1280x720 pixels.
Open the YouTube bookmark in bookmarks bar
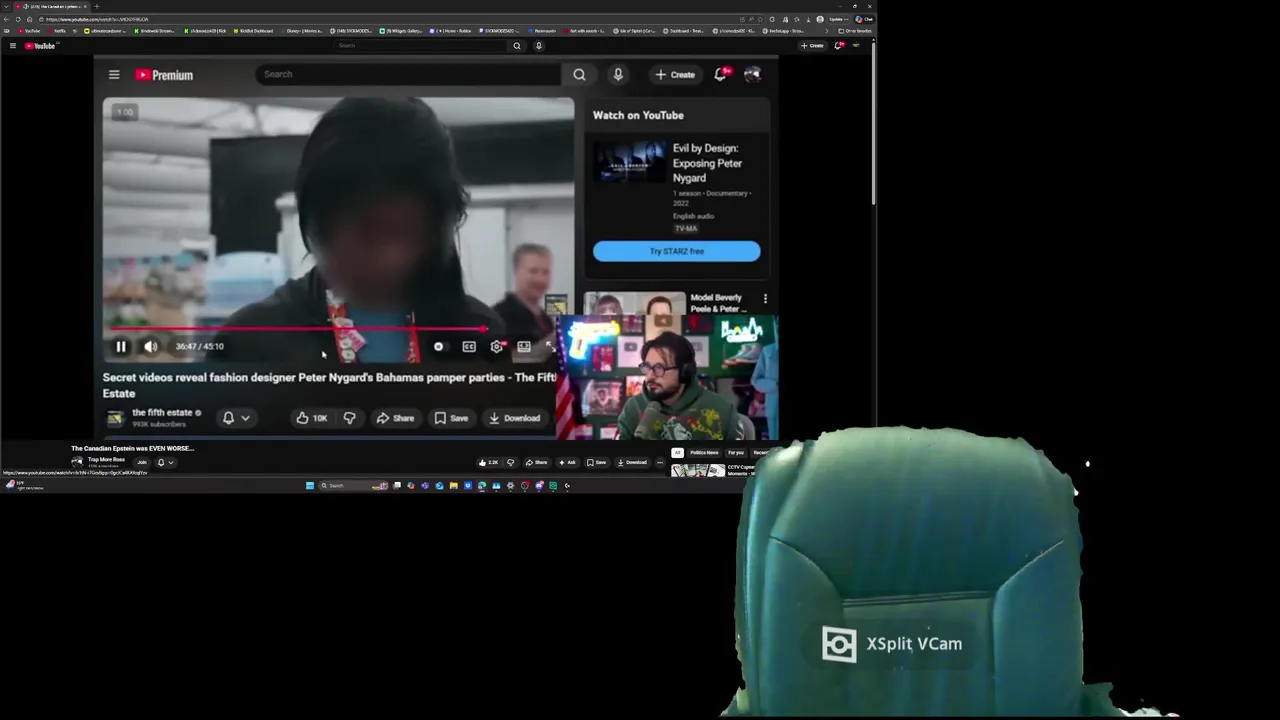click(x=30, y=31)
